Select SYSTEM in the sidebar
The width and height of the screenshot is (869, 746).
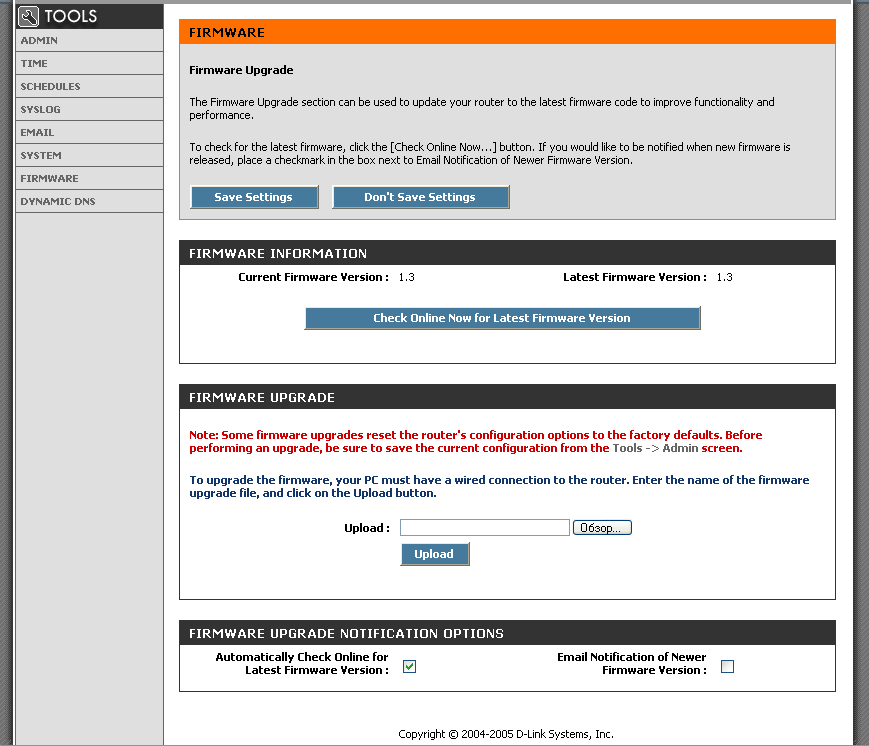pos(89,155)
